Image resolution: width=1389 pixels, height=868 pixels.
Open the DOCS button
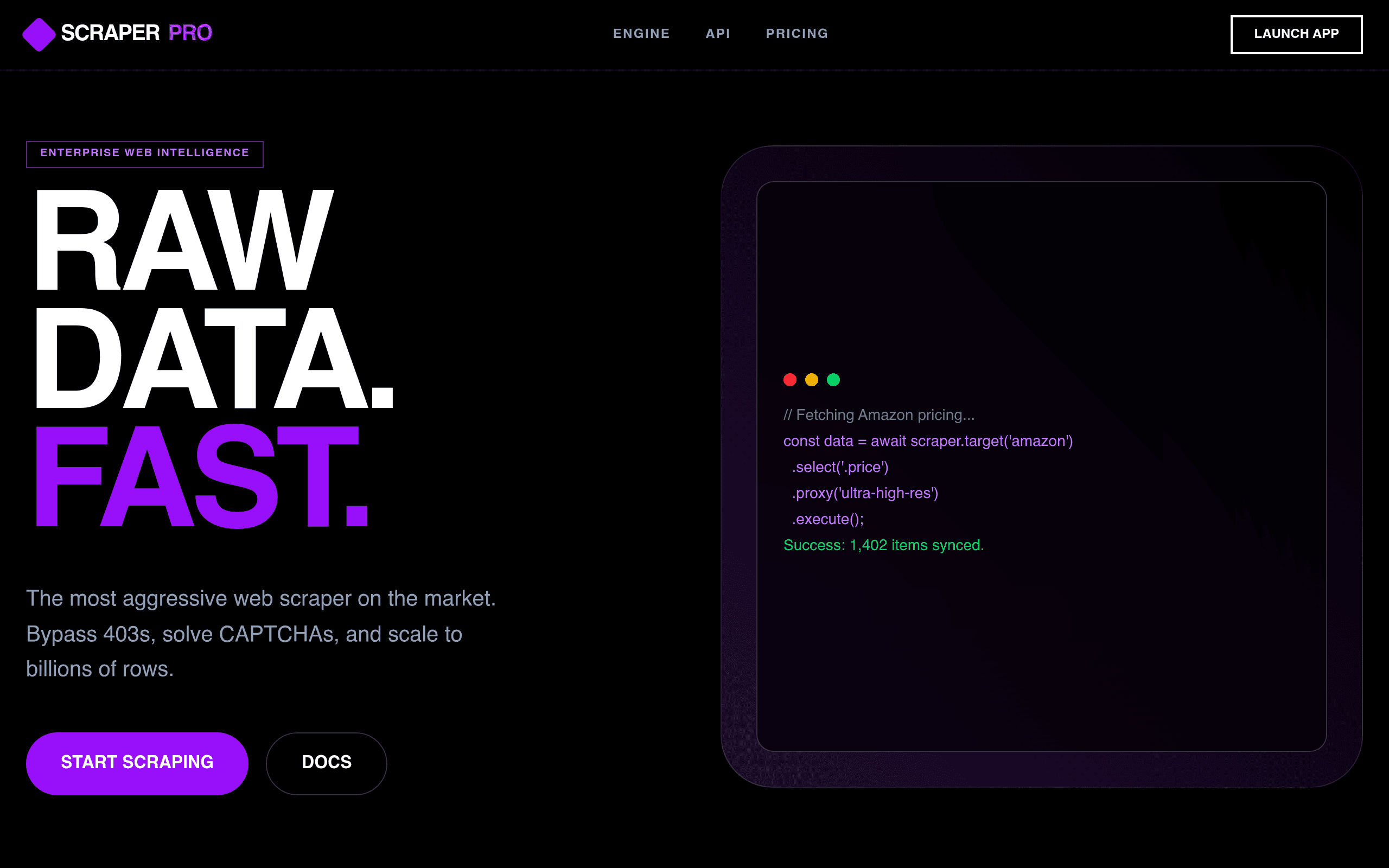pos(327,763)
